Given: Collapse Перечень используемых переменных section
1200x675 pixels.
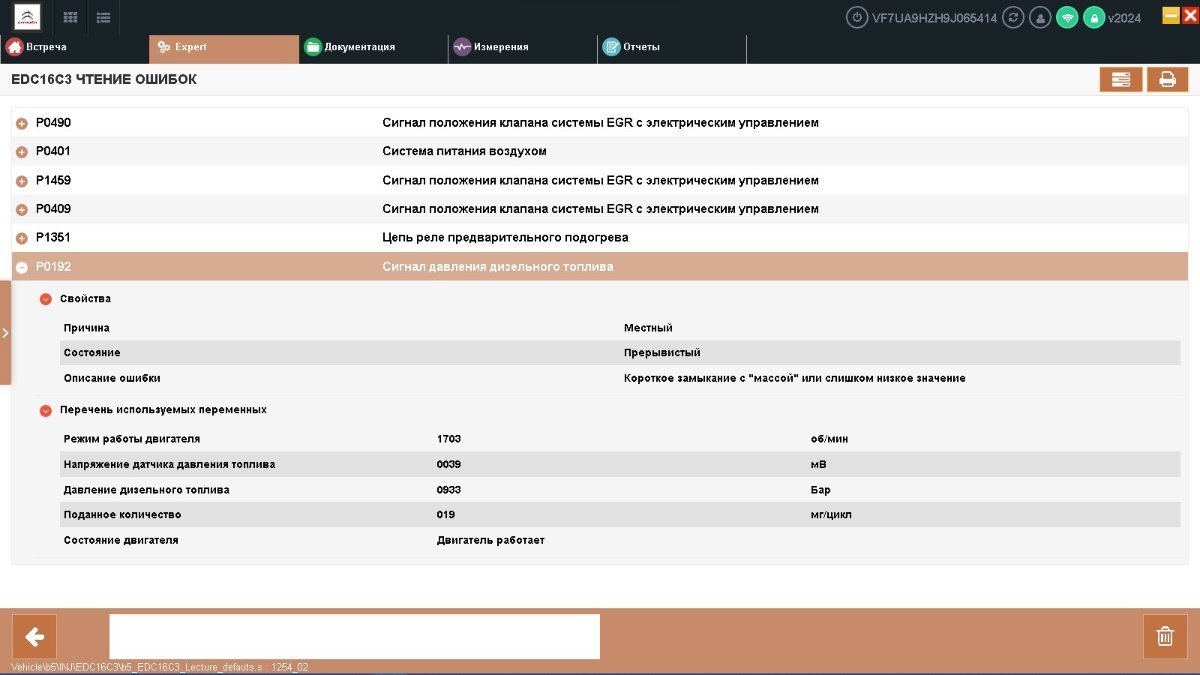Looking at the screenshot, I should (x=45, y=410).
